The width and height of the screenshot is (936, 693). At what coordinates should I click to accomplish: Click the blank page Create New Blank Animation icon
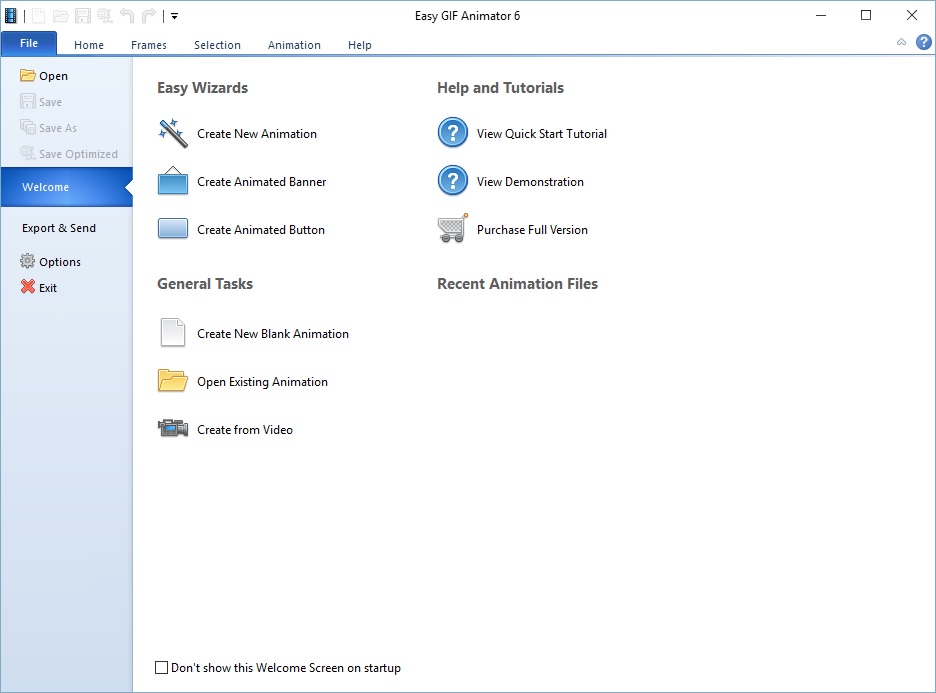173,332
